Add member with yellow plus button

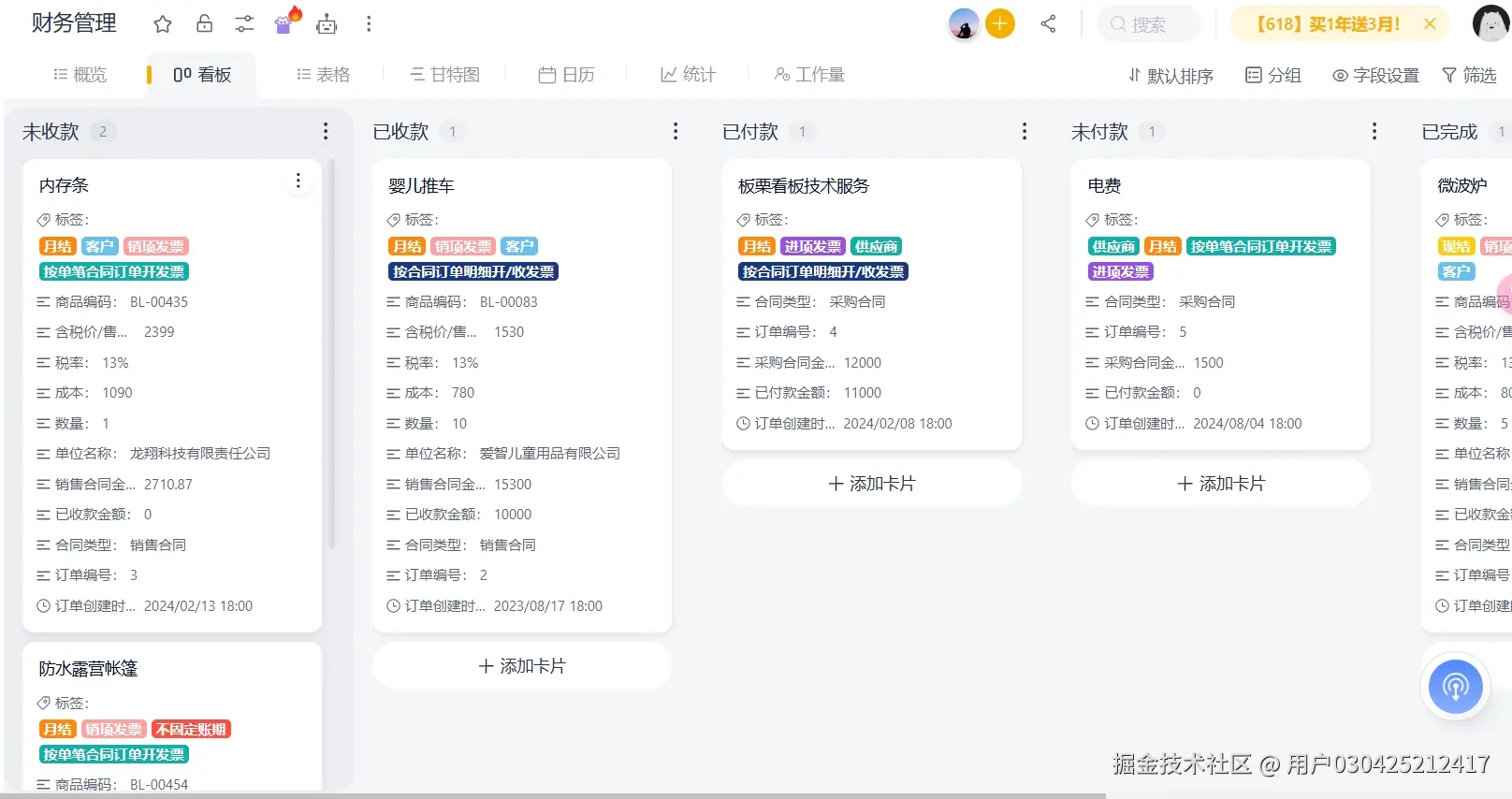point(1000,23)
